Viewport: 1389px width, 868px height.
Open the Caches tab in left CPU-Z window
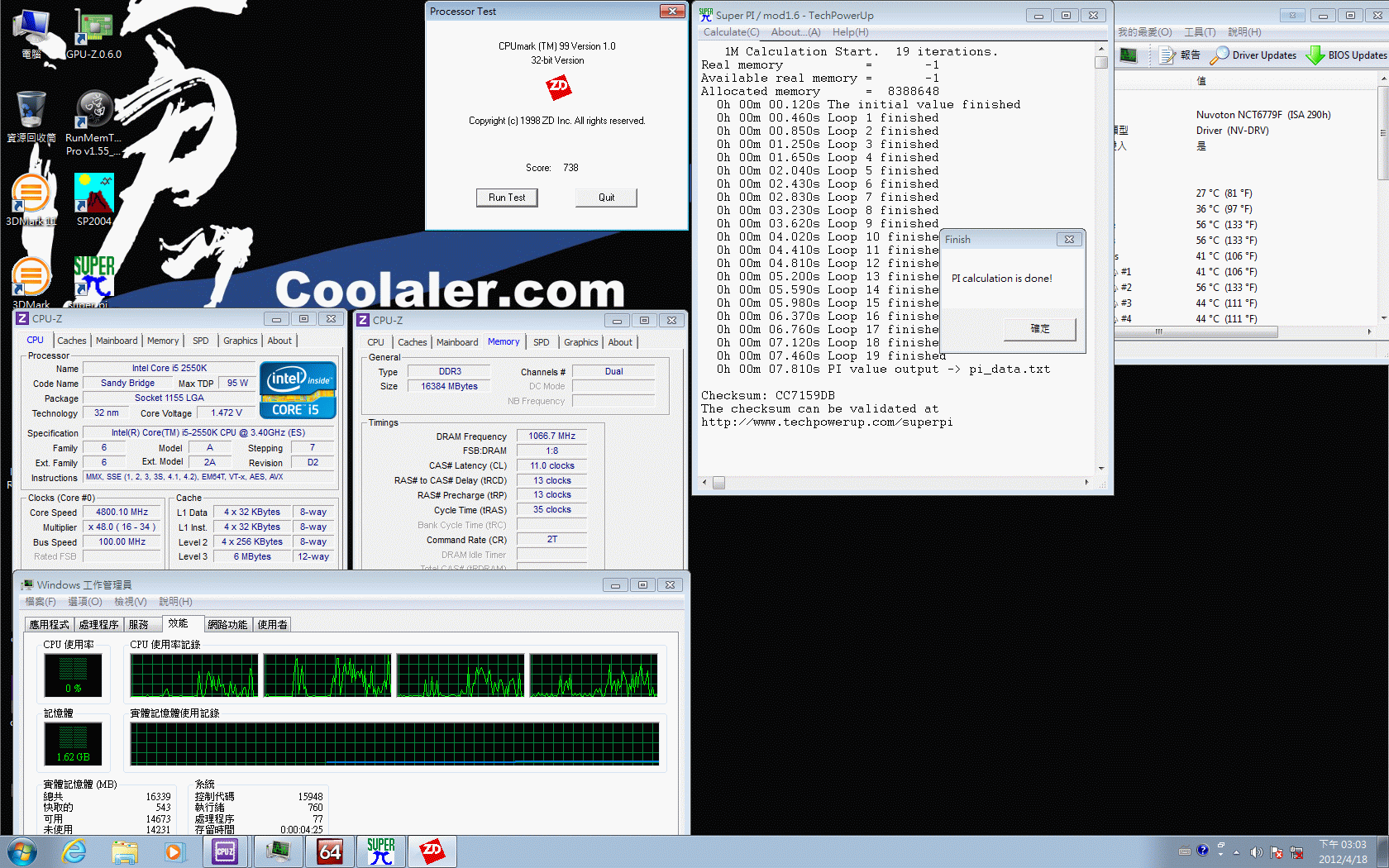click(x=72, y=341)
